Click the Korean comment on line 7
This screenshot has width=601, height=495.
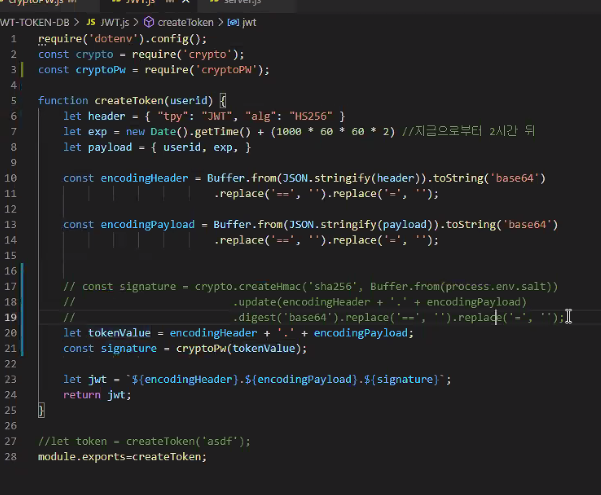pos(468,131)
